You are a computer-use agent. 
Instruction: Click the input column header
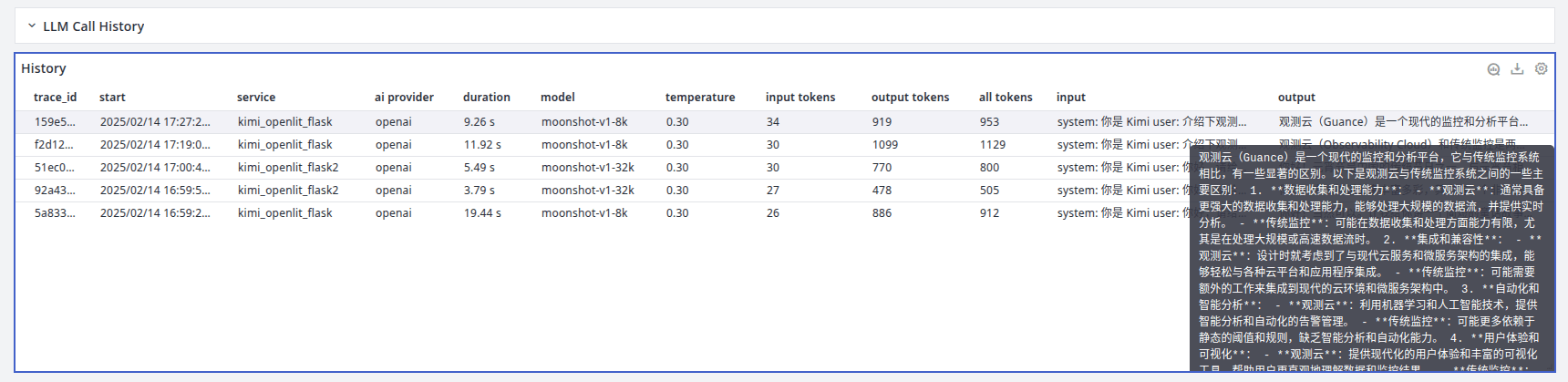click(x=1071, y=98)
